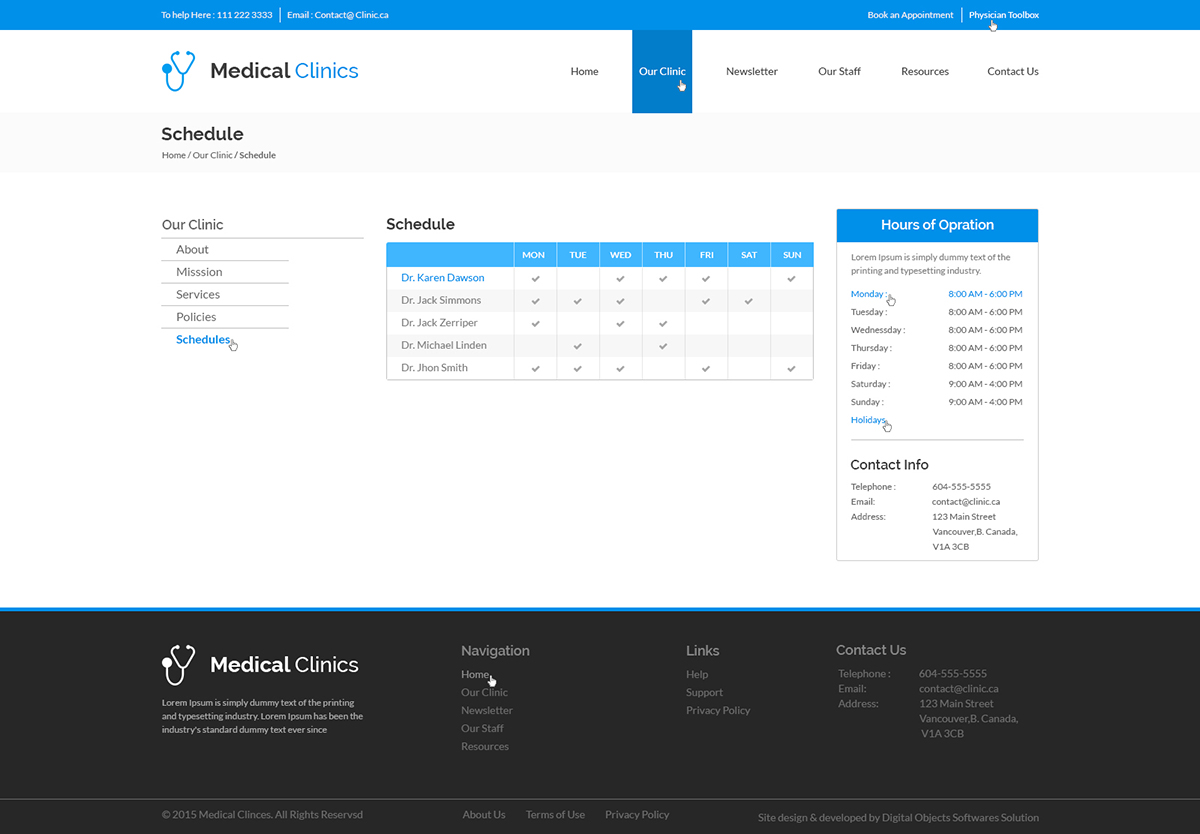Click the blue stethoscope logo in header

178,71
